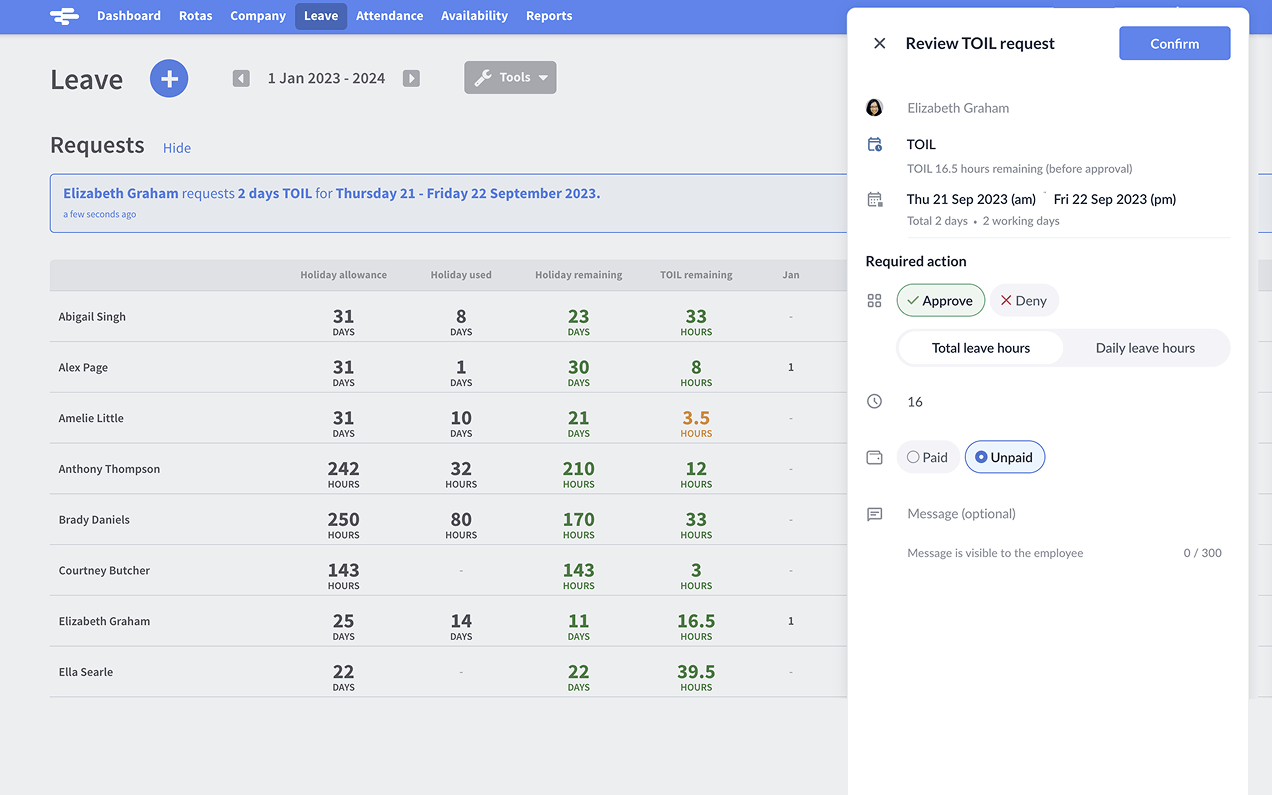The height and width of the screenshot is (795, 1272).
Task: Choose the Unpaid radio button
Action: tap(1005, 457)
